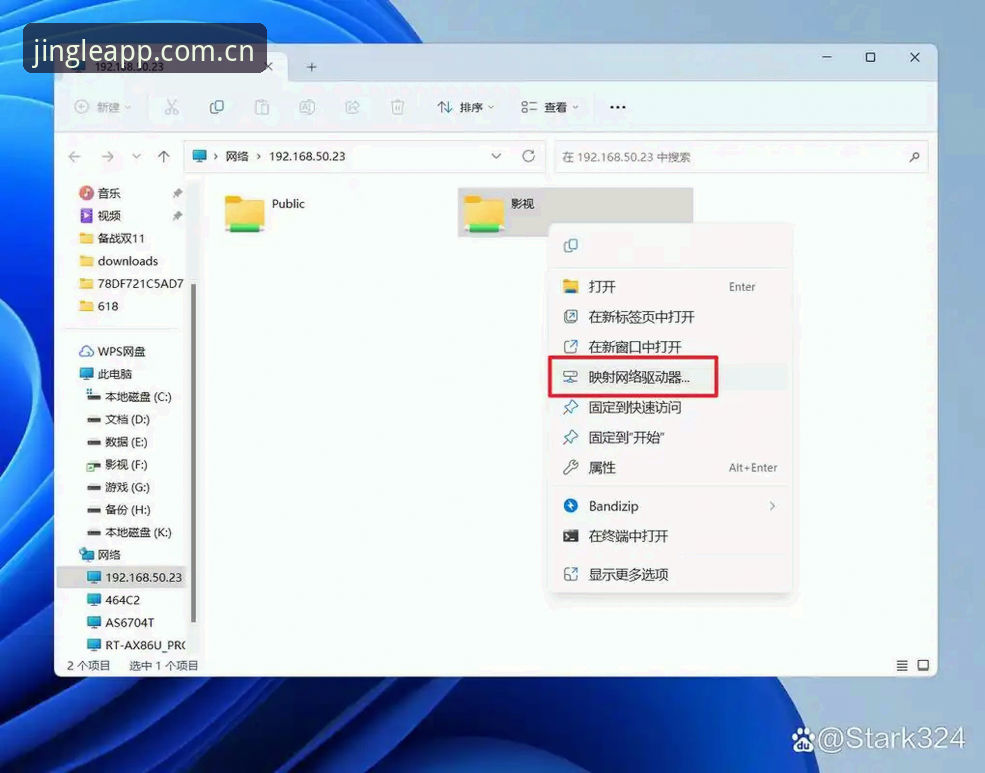
Task: Choose 显示更多选项 in context menu
Action: [x=670, y=575]
